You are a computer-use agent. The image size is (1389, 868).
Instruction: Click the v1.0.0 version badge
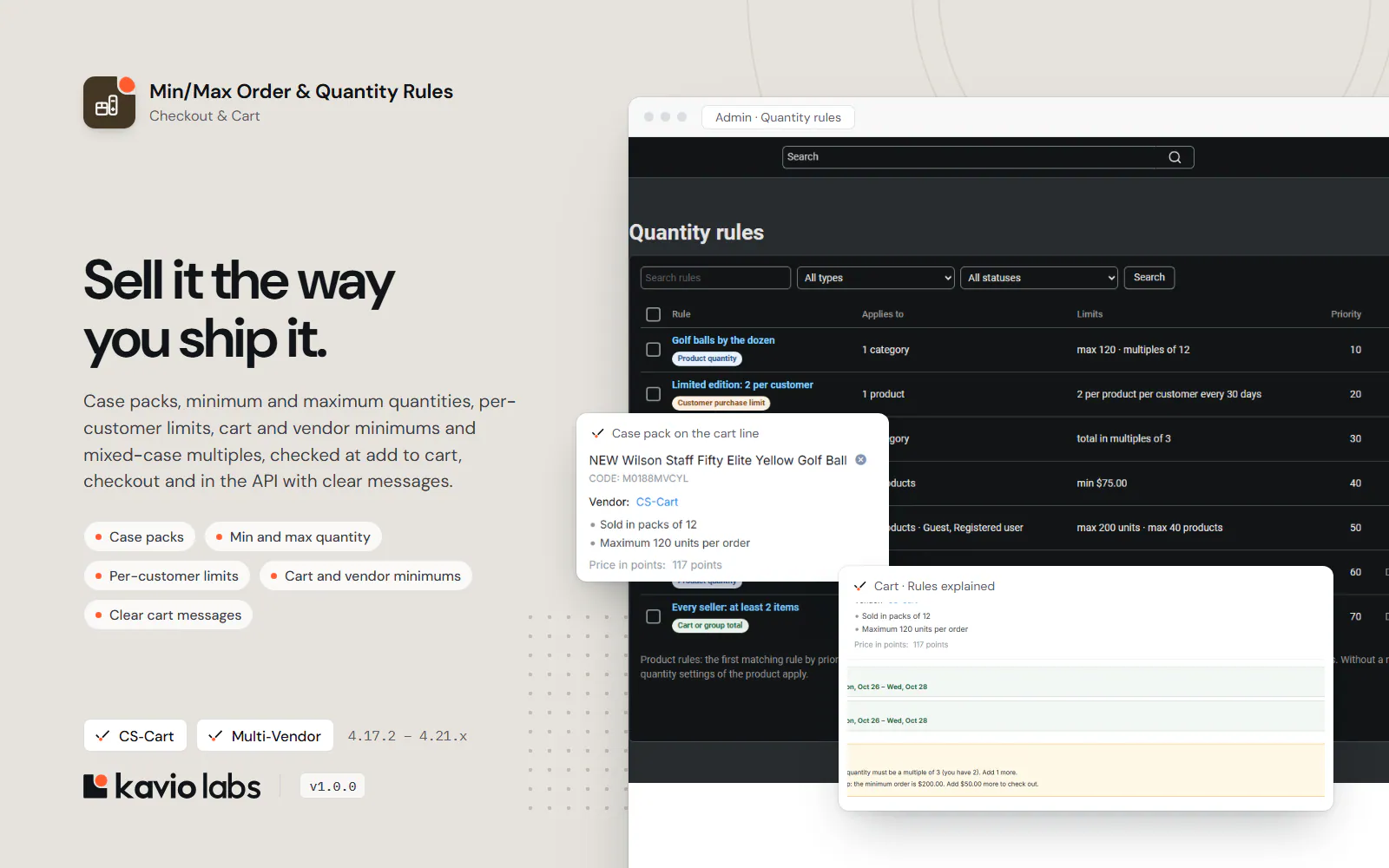click(x=333, y=786)
